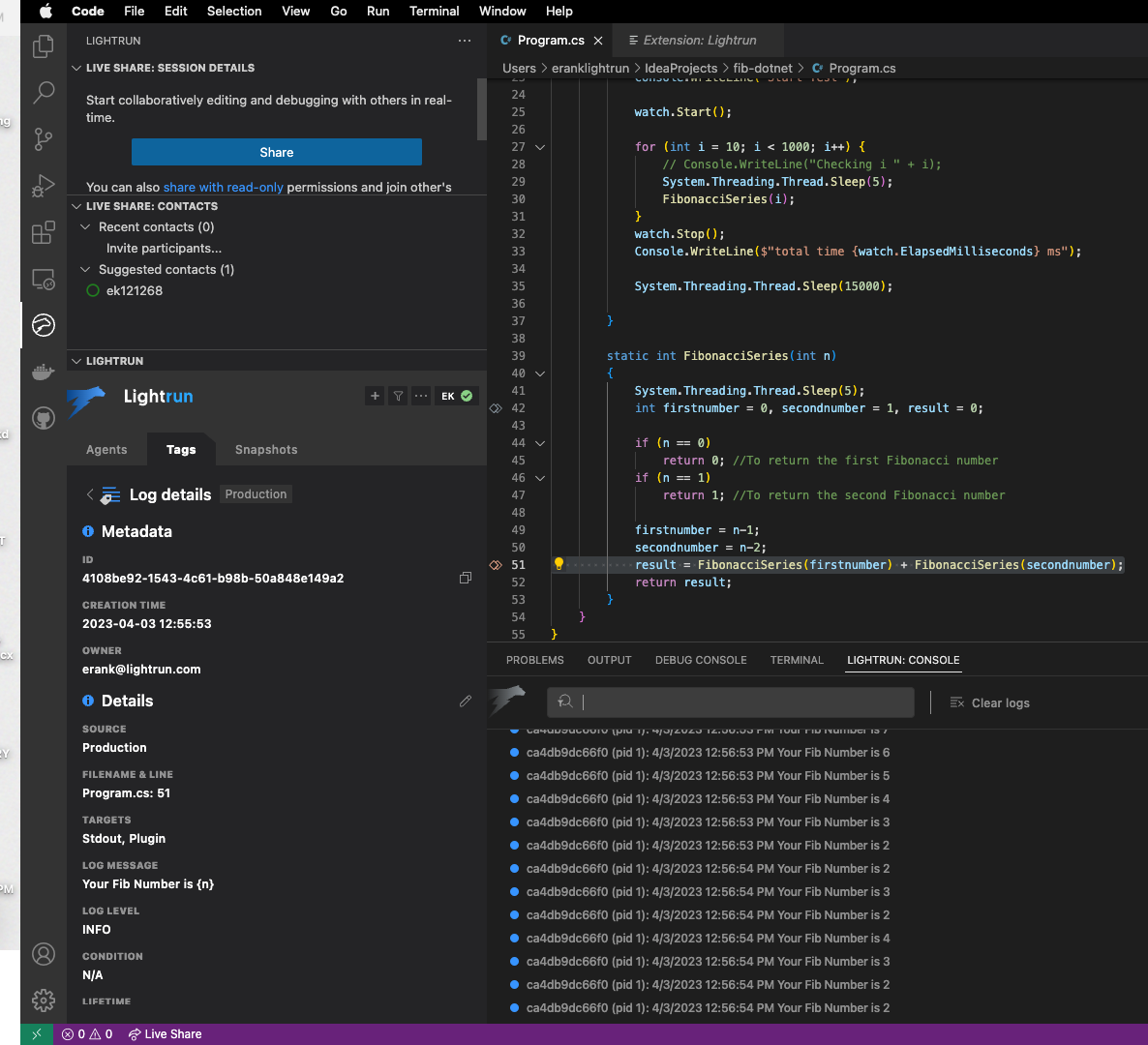Click Clear logs in the console

pyautogui.click(x=990, y=703)
